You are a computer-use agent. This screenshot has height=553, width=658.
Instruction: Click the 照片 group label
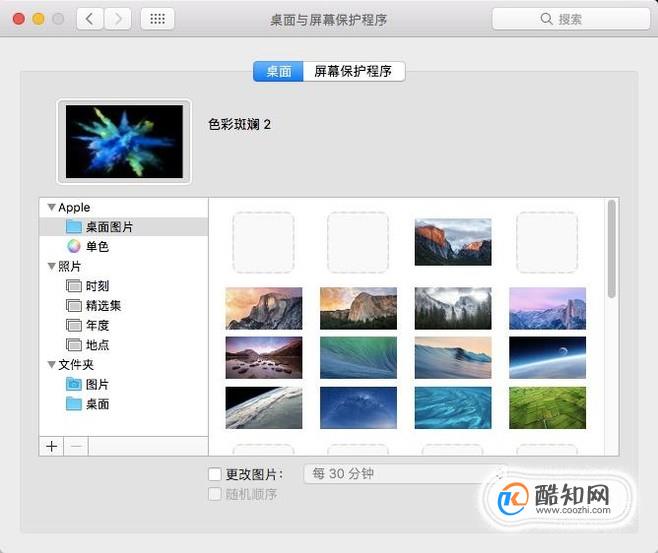pyautogui.click(x=70, y=266)
